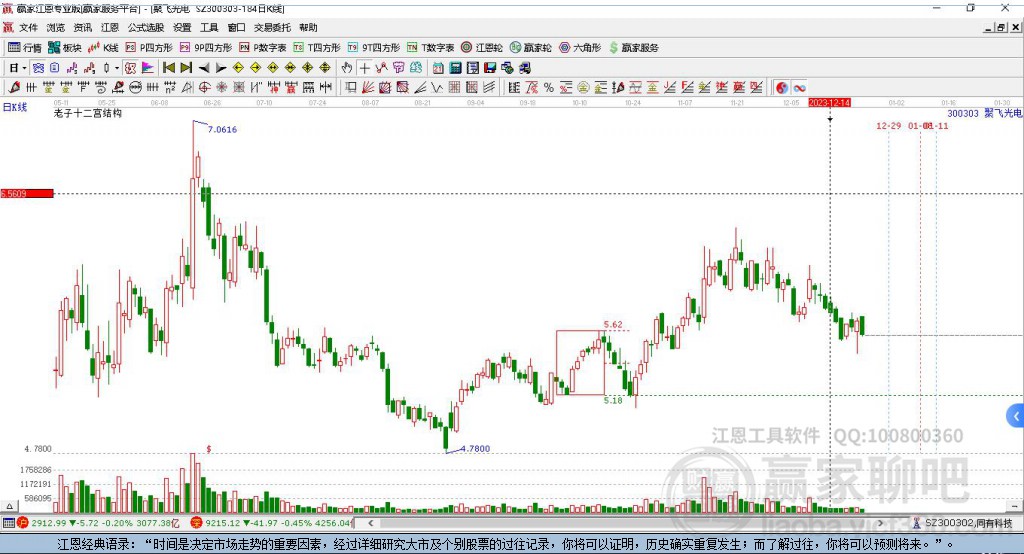Image resolution: width=1024 pixels, height=554 pixels.
Task: Click the 日K线 period label
Action: pyautogui.click(x=15, y=107)
